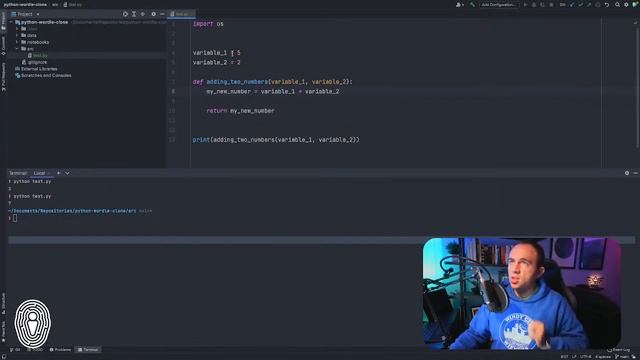
Task: Click the Run triangle icon in the toolbar
Action: pyautogui.click(x=525, y=5)
